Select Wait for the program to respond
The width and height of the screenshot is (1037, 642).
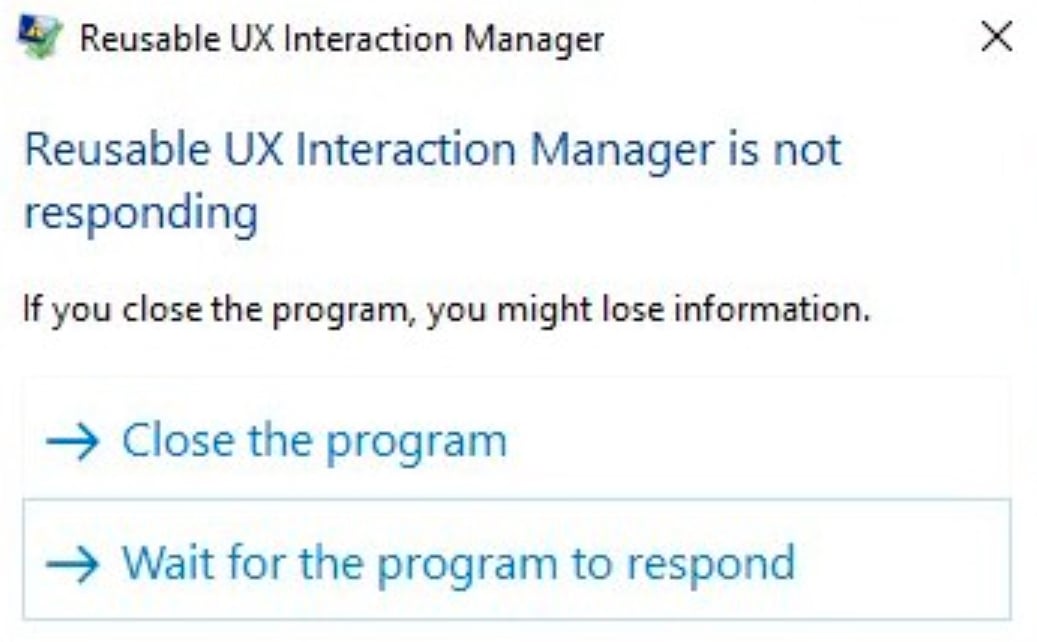click(x=458, y=563)
